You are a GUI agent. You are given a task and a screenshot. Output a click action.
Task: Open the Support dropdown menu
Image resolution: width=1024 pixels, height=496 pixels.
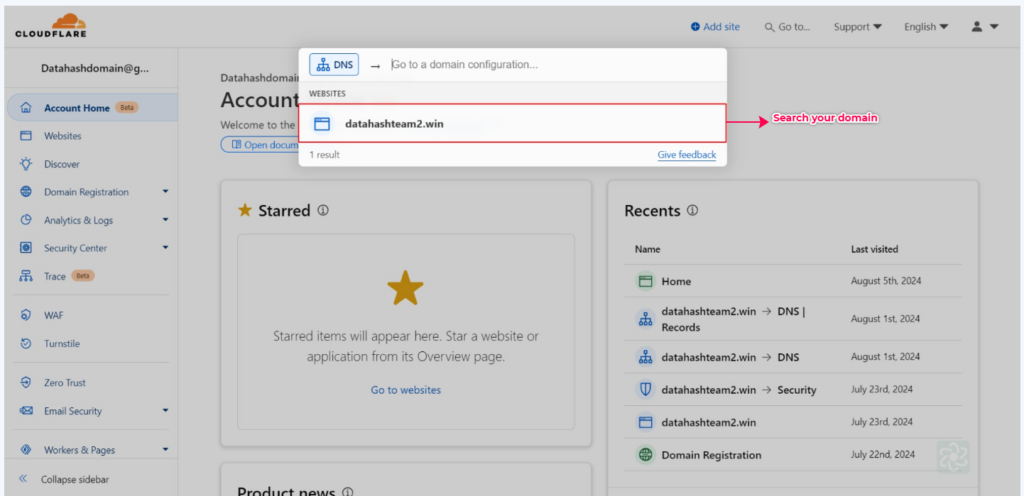pyautogui.click(x=857, y=27)
